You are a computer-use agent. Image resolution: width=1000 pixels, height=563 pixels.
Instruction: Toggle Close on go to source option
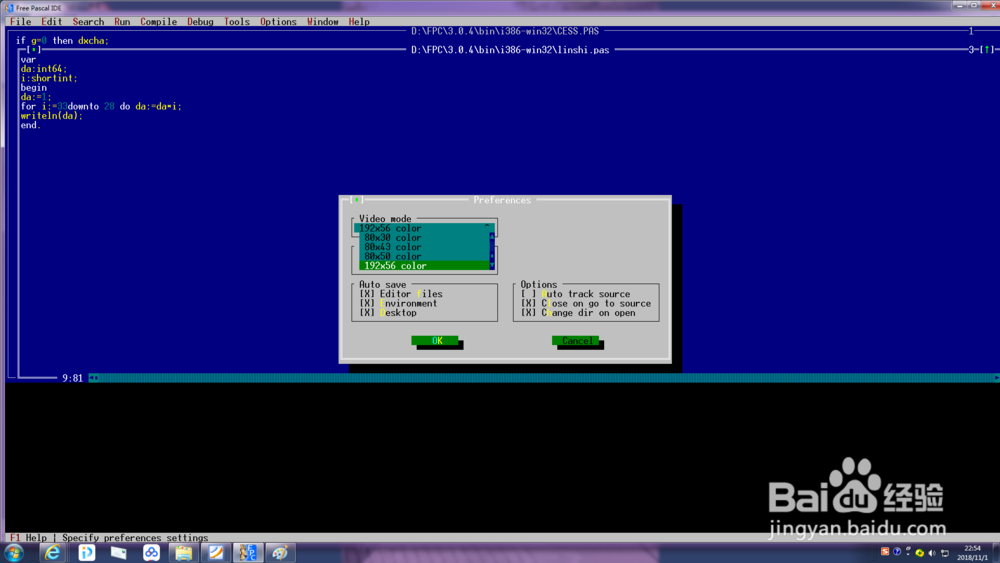pos(529,303)
